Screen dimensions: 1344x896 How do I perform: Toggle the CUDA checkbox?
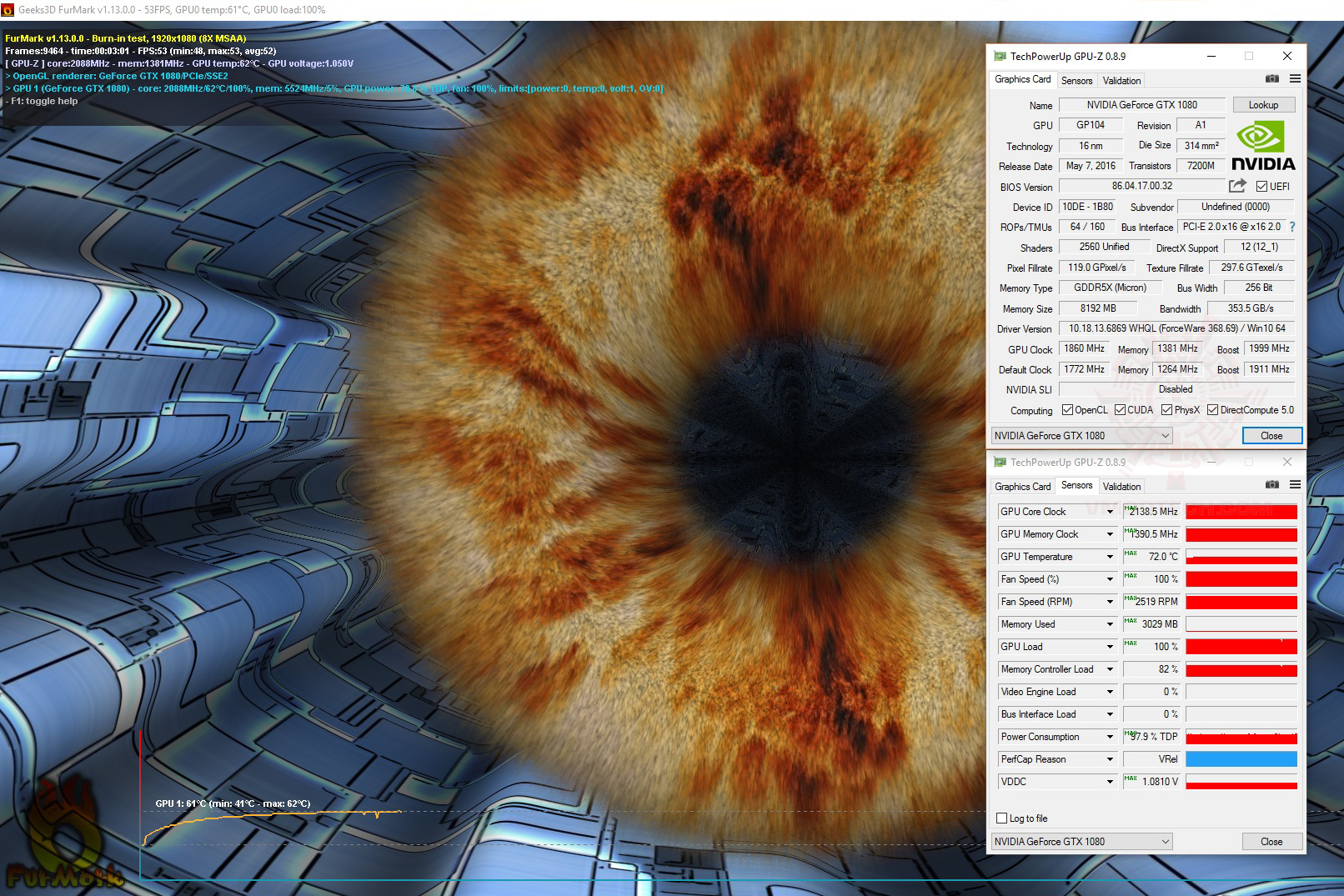1120,410
